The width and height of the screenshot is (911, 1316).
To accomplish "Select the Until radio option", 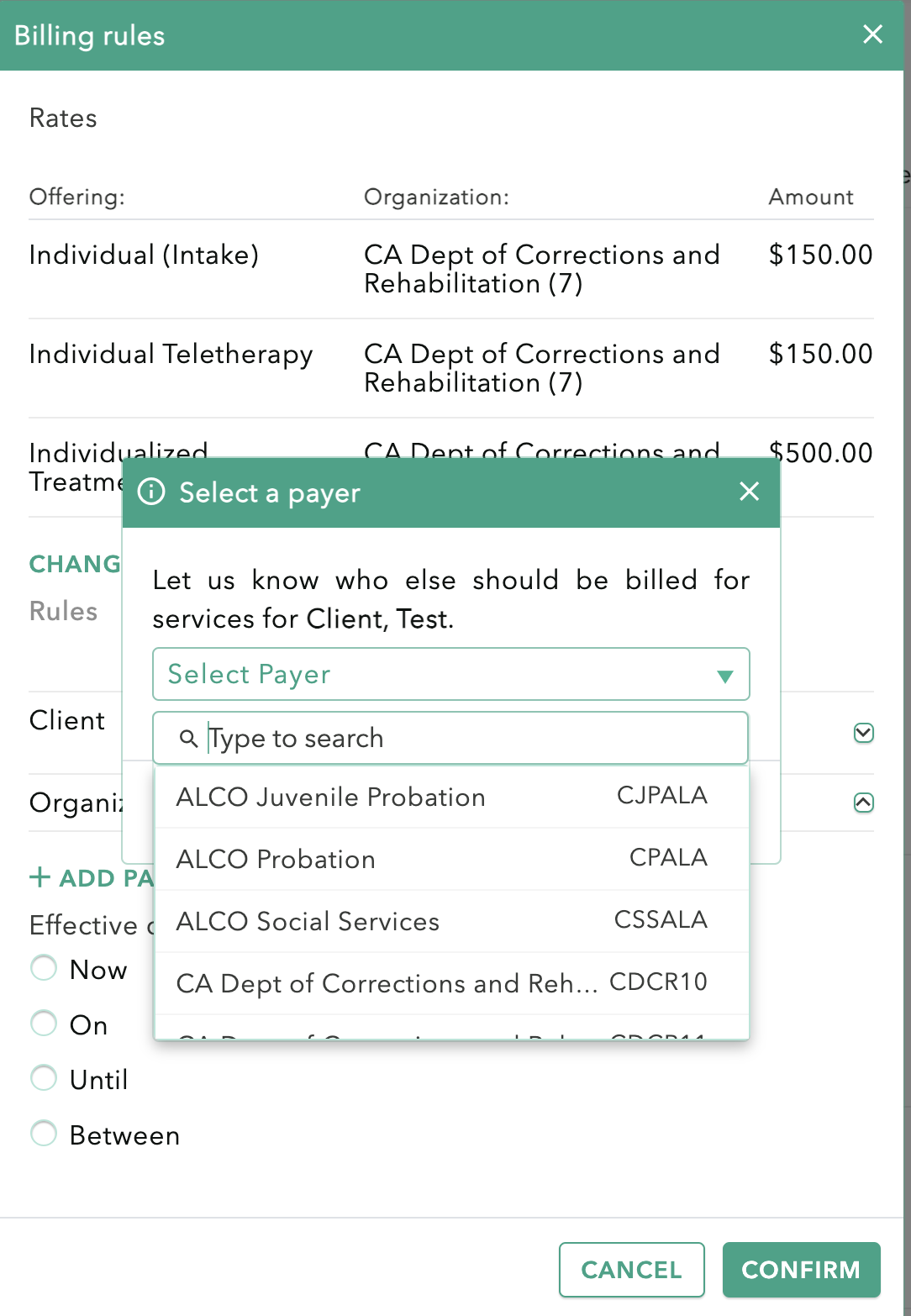I will tap(44, 1078).
